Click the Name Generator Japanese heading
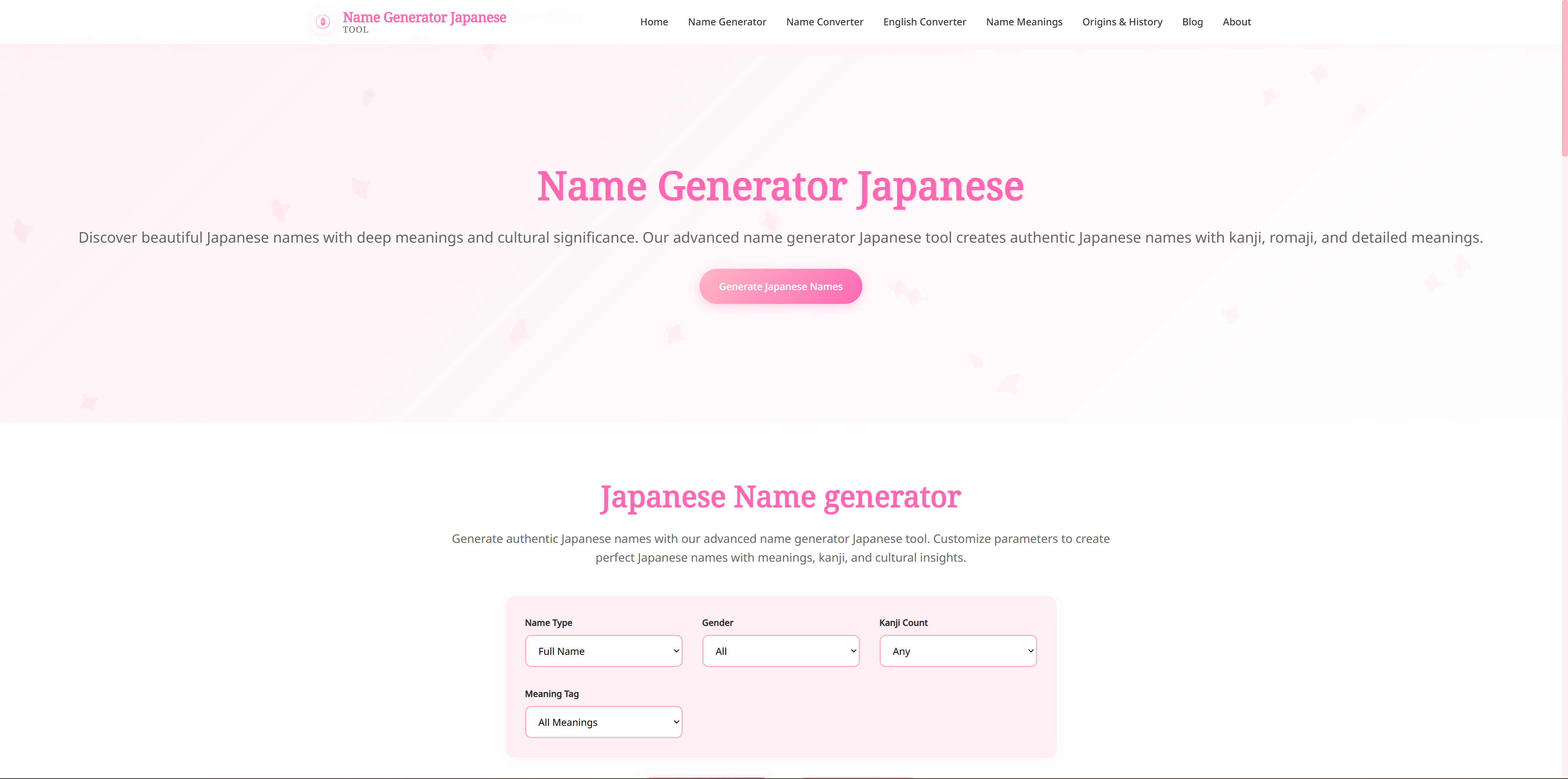Viewport: 1568px width, 779px height. pyautogui.click(x=780, y=186)
